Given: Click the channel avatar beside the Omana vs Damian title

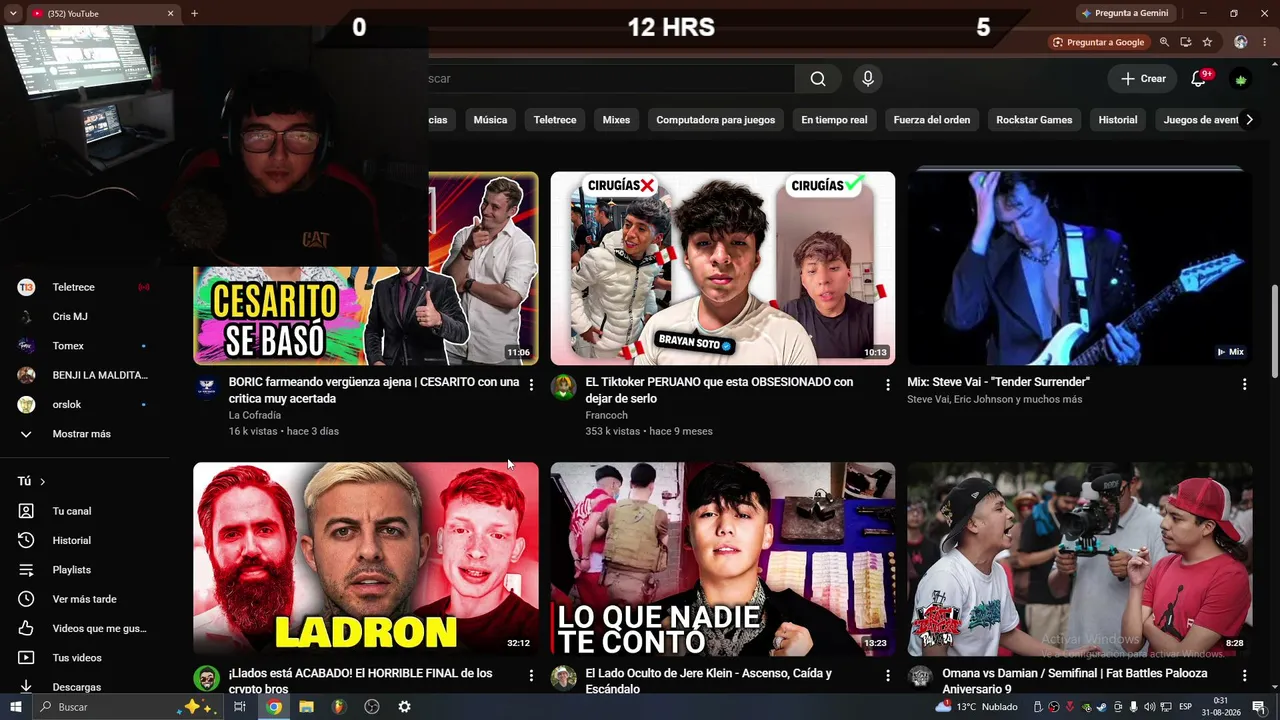Looking at the screenshot, I should [x=920, y=678].
